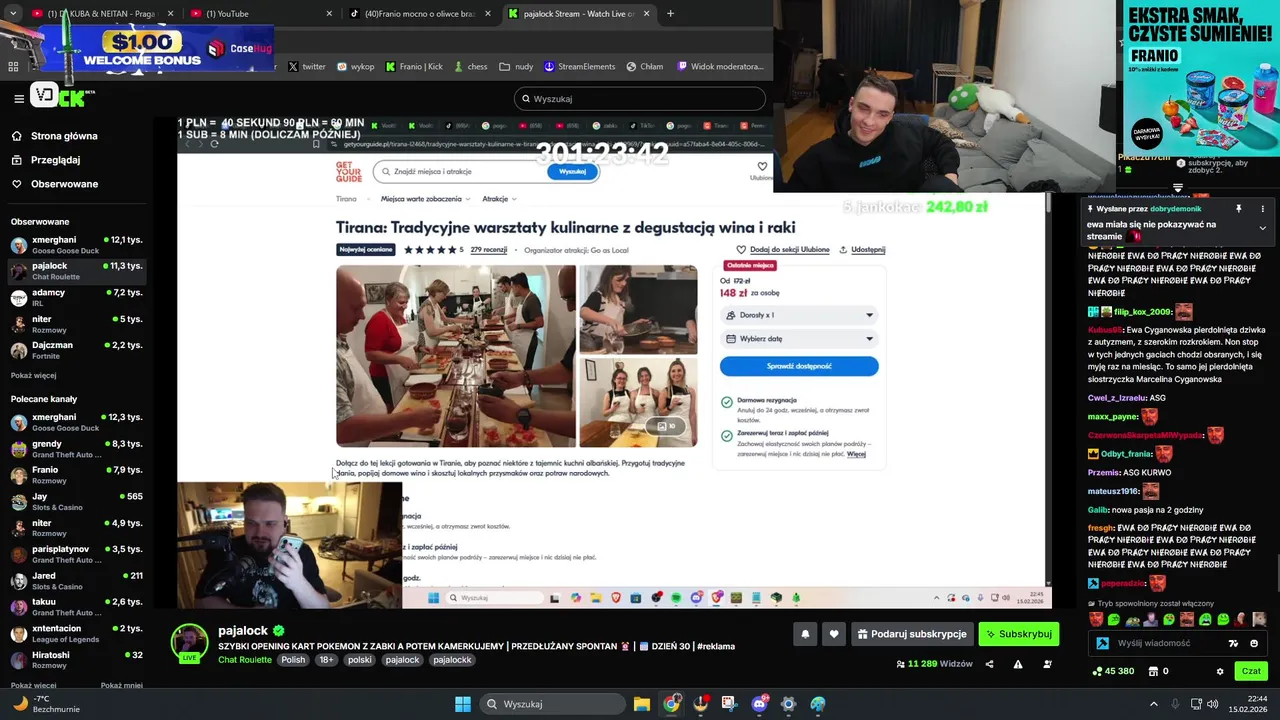Open Discord from the taskbar
Viewport: 1280px width, 720px height.
(759, 704)
